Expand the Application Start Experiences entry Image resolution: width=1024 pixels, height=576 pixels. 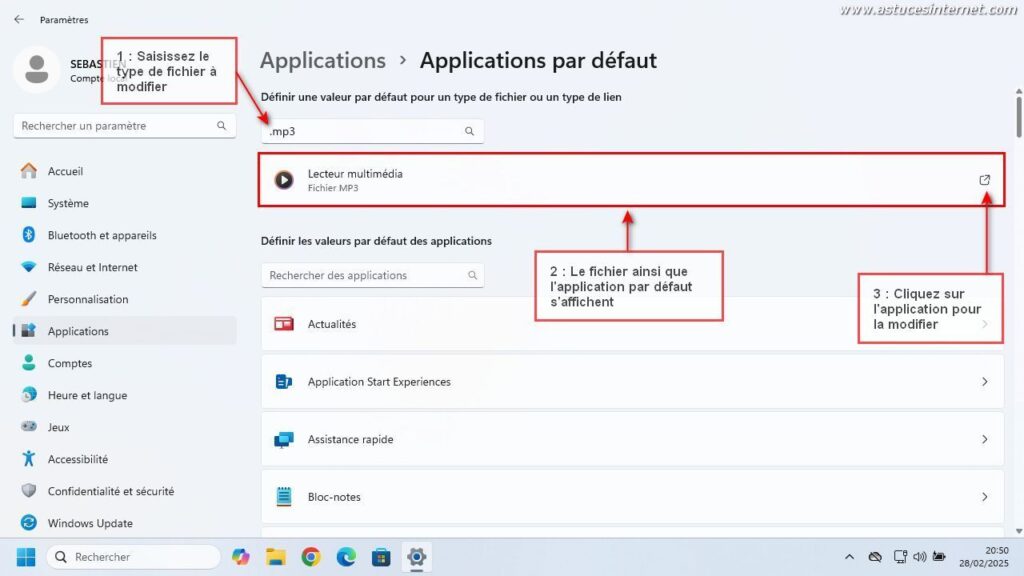(x=982, y=381)
